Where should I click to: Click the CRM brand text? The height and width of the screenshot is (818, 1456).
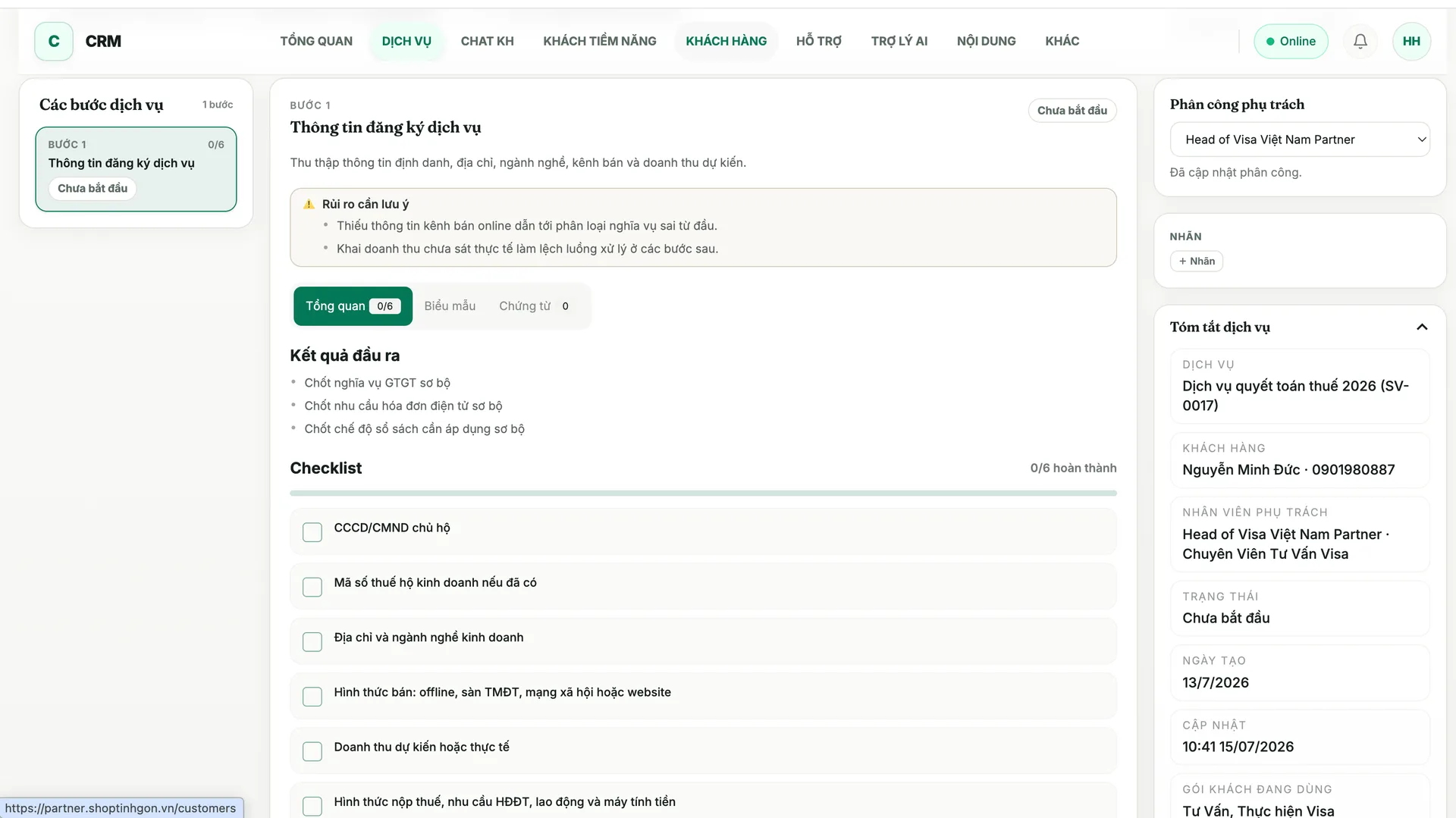[103, 41]
